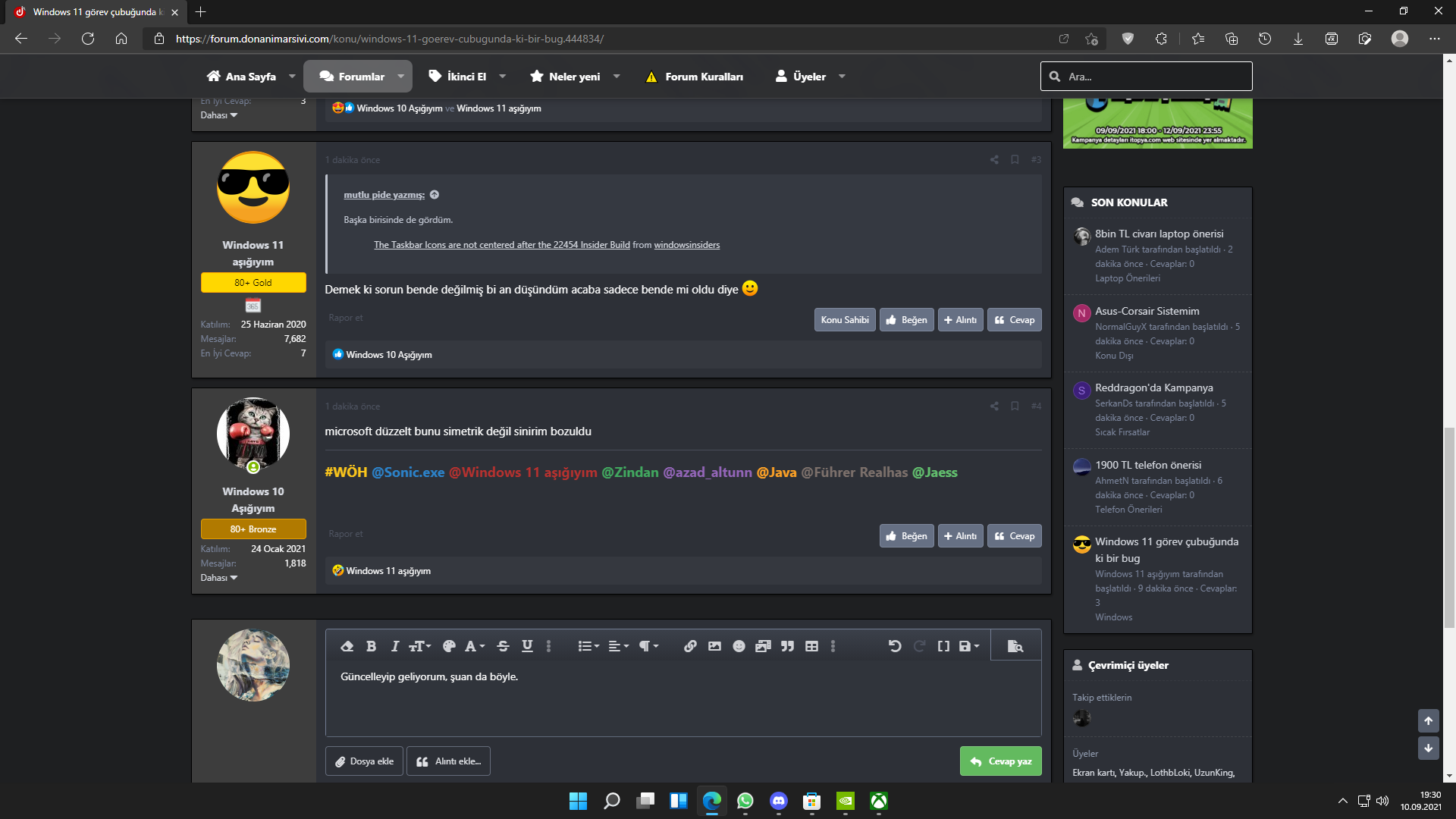Open the Neler yeni menu item

point(574,77)
